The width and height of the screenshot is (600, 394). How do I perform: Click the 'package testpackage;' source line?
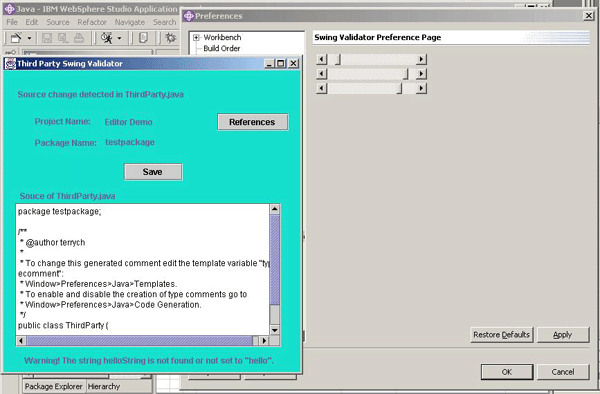(x=59, y=212)
